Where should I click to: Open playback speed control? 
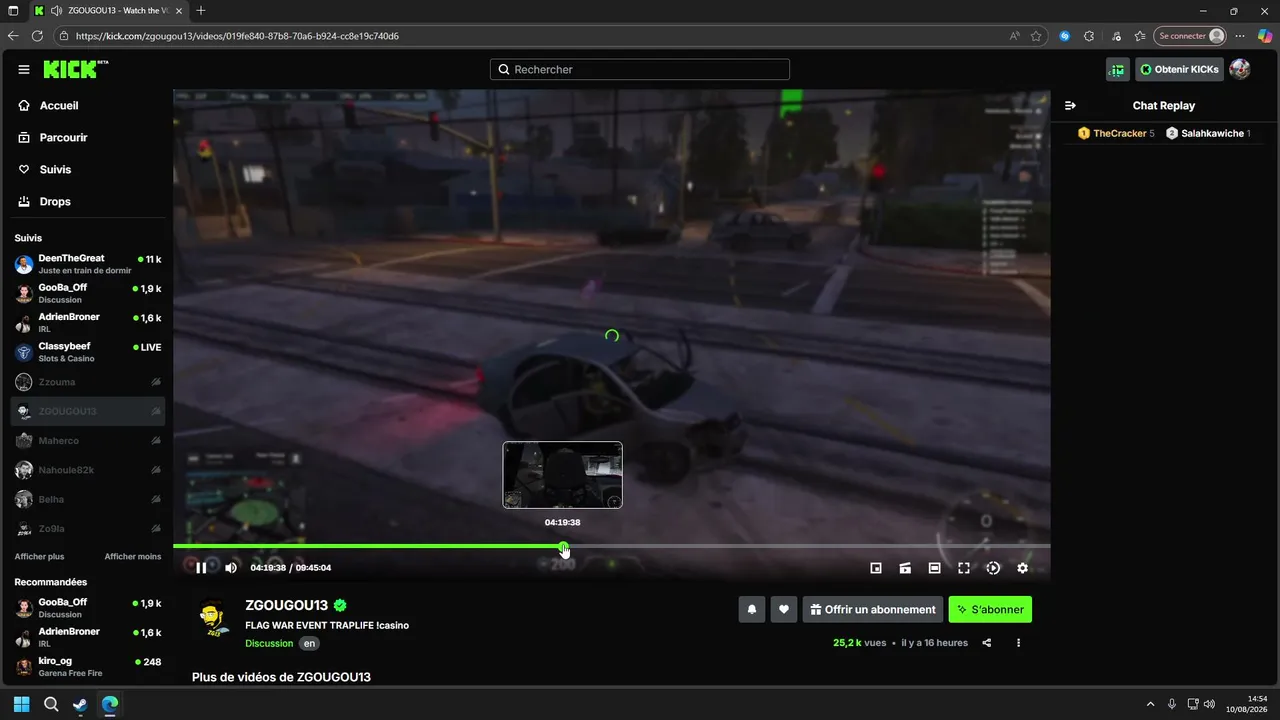[993, 568]
